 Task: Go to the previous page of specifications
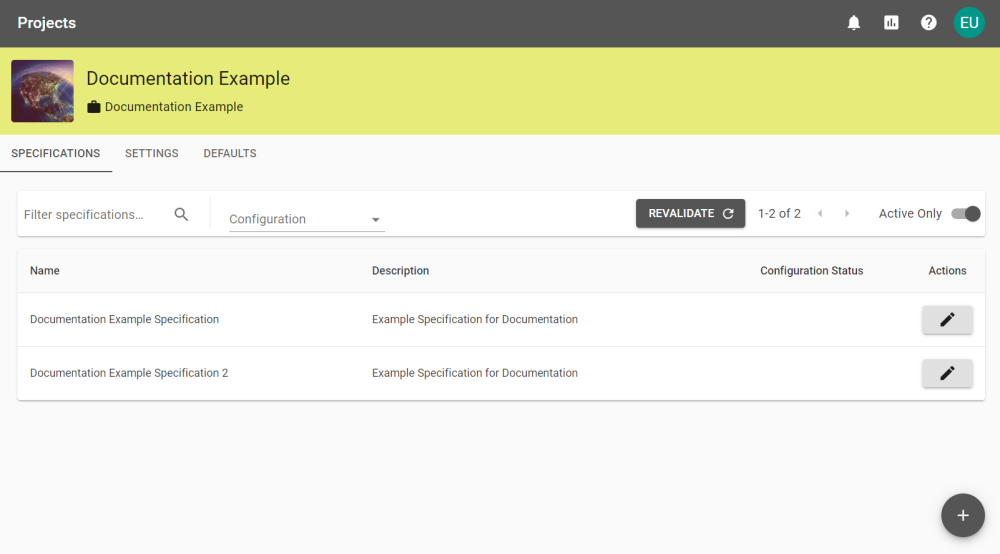[820, 214]
